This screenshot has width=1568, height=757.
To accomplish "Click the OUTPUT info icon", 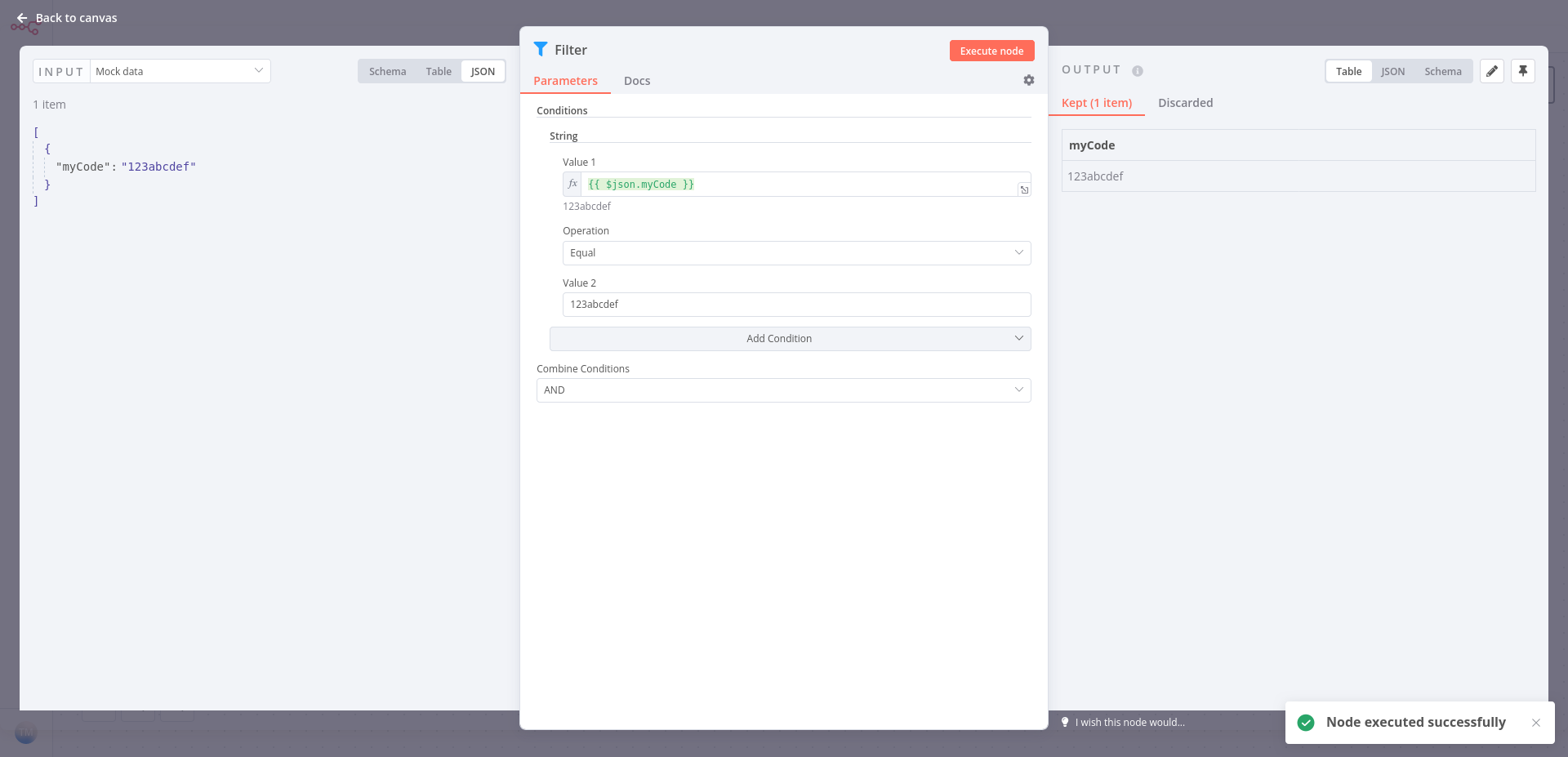I will (1138, 71).
